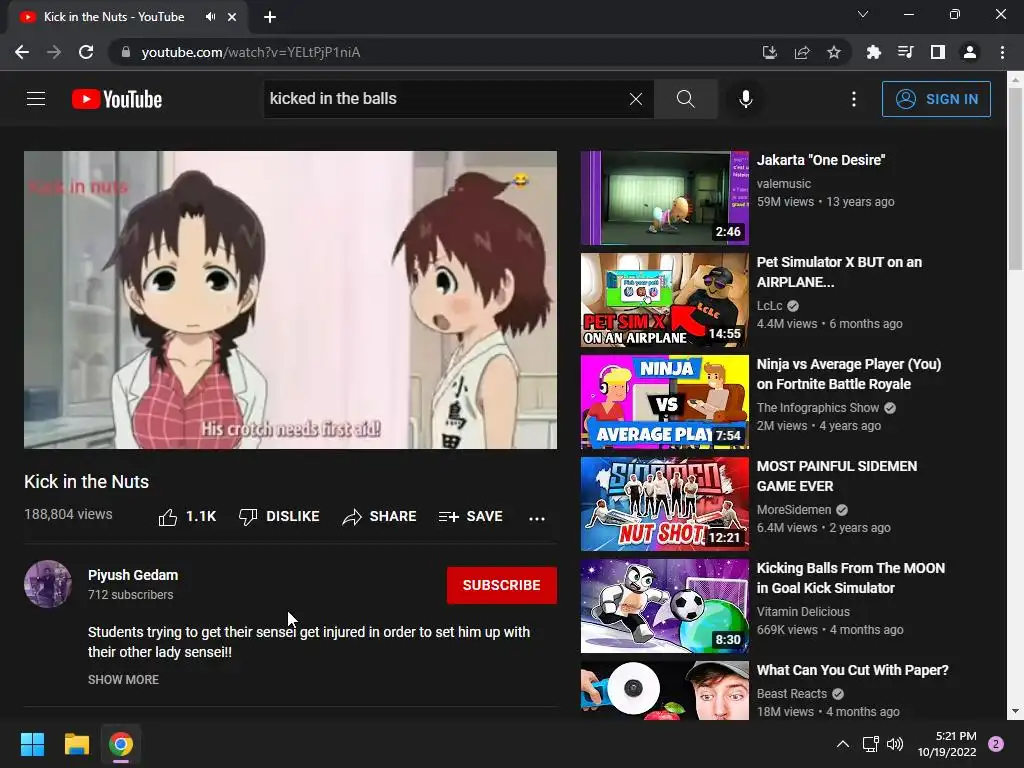Open Chrome extensions puzzle icon
This screenshot has height=768, width=1024.
point(874,52)
